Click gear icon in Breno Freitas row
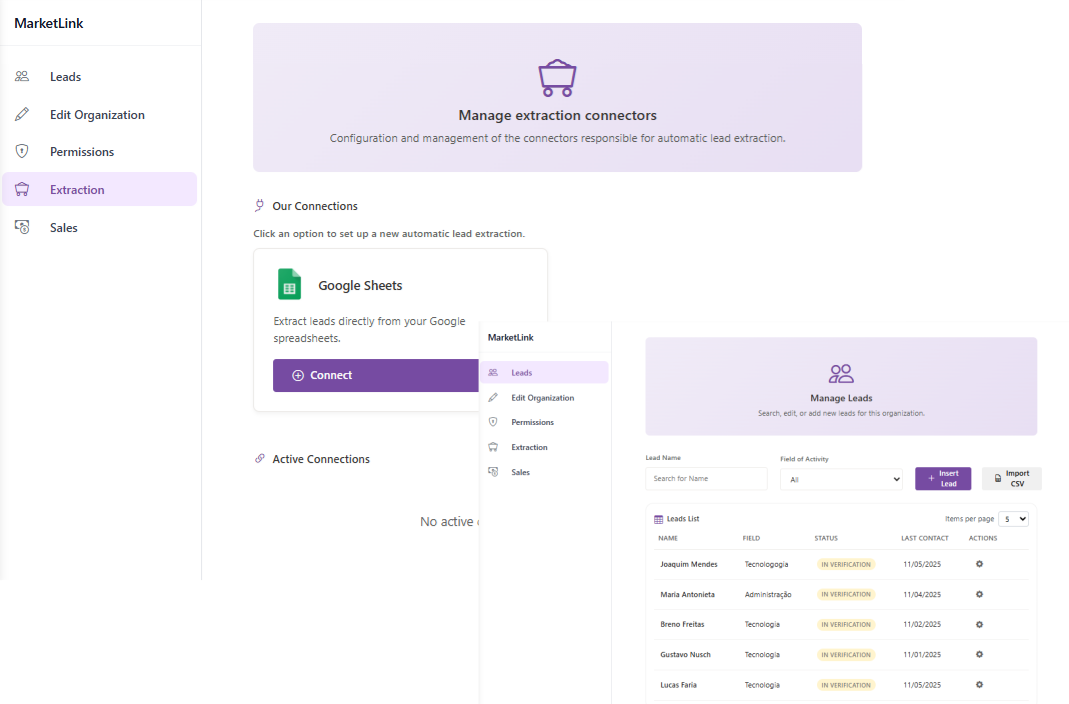The height and width of the screenshot is (704, 1069). (x=979, y=624)
